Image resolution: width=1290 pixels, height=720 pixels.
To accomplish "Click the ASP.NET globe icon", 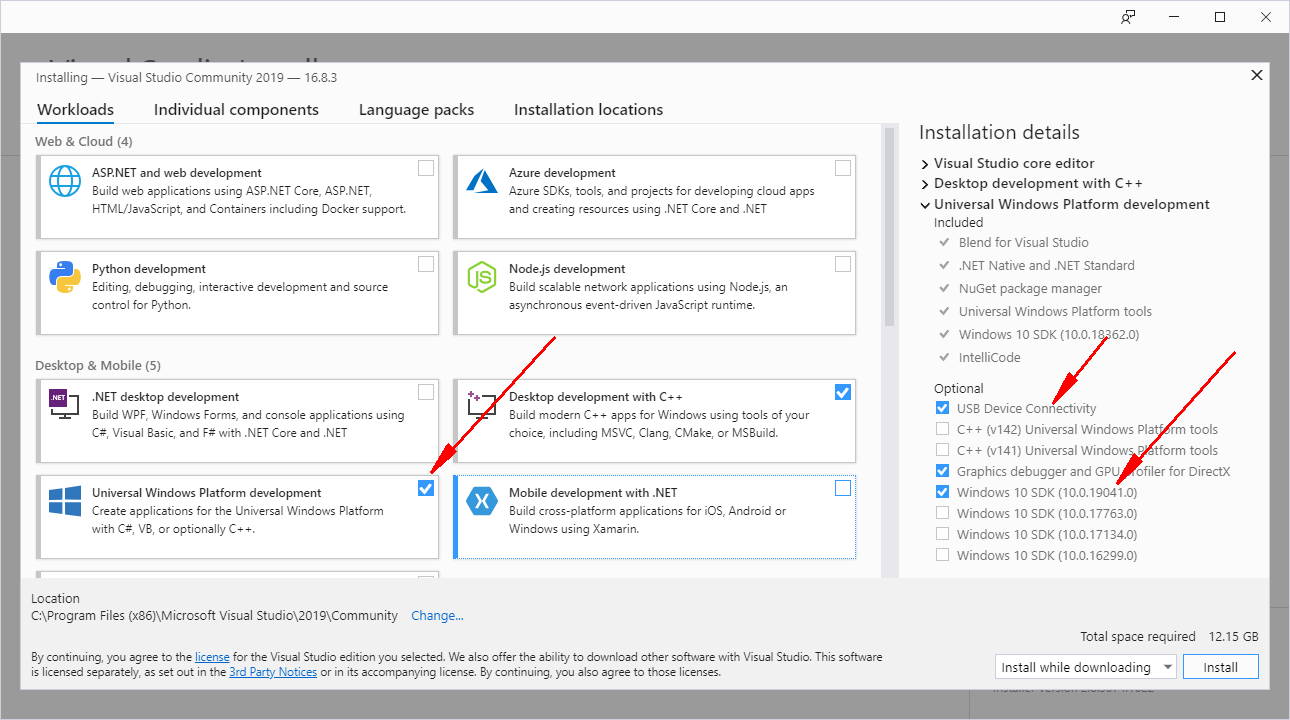I will (x=65, y=181).
